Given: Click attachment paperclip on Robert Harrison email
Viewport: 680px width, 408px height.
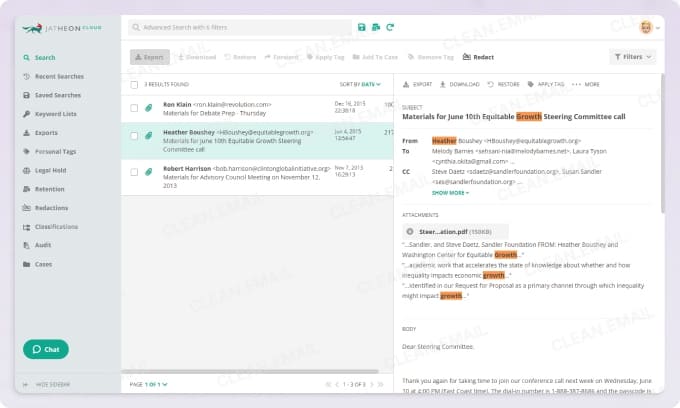Looking at the screenshot, I should (148, 172).
